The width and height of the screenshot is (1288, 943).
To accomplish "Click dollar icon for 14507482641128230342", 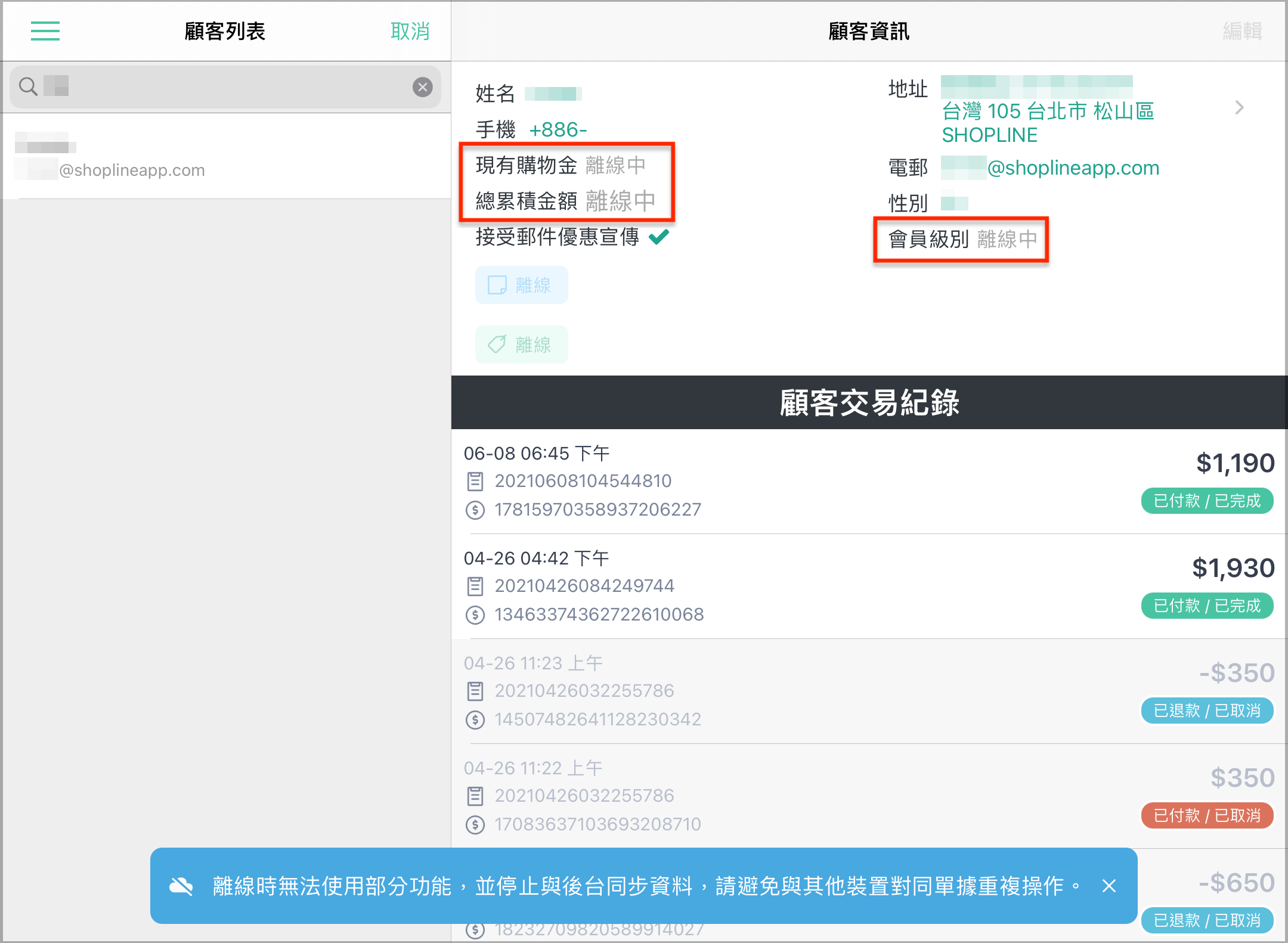I will point(475,719).
